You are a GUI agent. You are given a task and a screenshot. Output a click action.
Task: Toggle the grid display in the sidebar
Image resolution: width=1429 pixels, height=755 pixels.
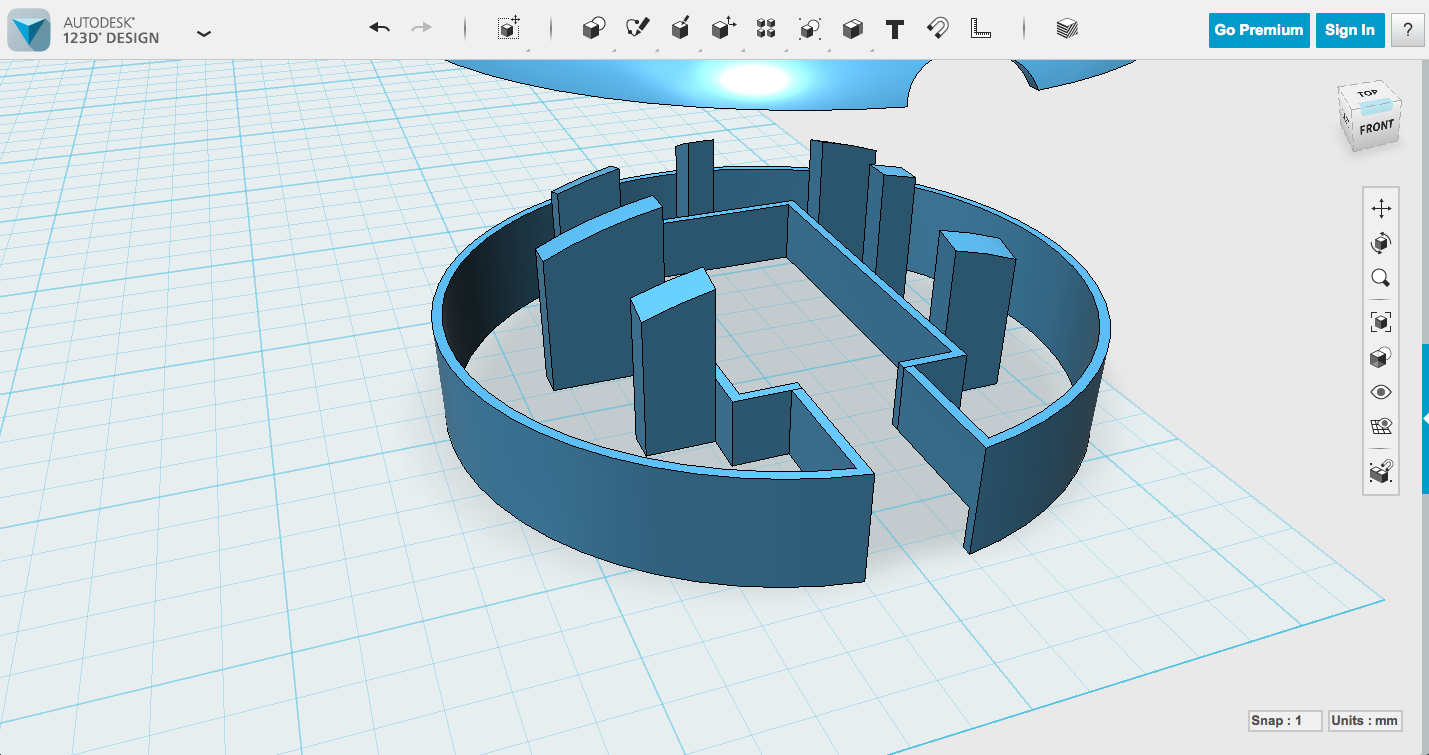click(1380, 426)
